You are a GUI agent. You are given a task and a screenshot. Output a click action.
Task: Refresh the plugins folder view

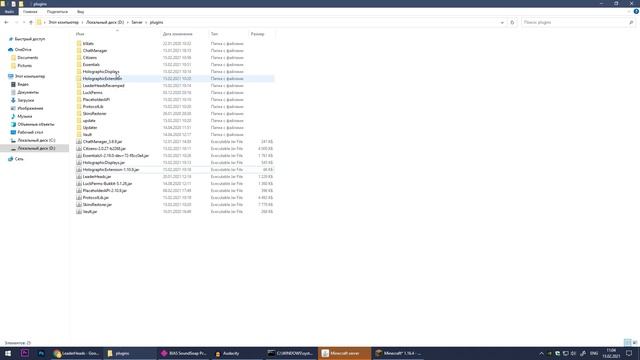[512, 22]
